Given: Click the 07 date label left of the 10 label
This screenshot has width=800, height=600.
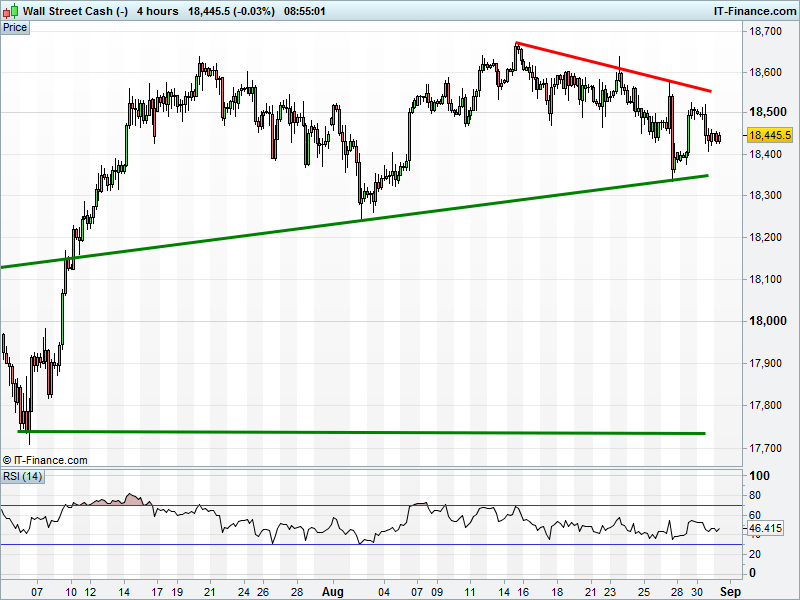Looking at the screenshot, I should click(x=37, y=592).
